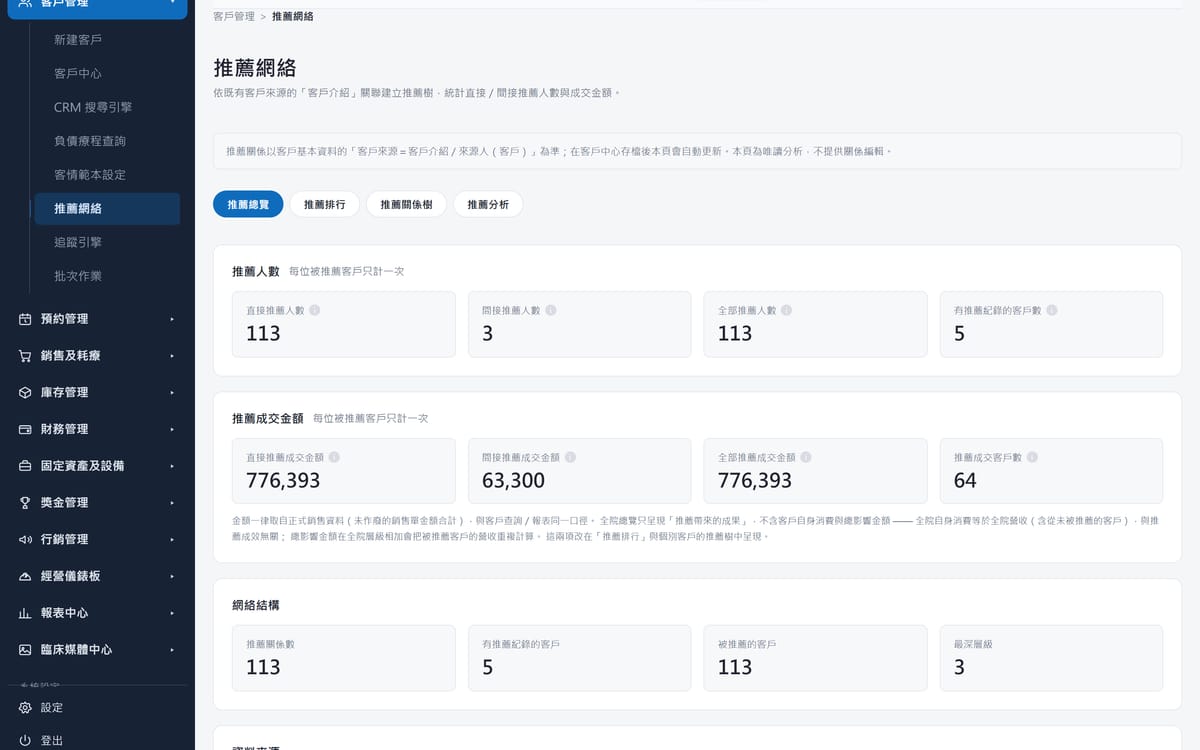Click the 64 推薦成交客戶數 value

click(x=965, y=481)
